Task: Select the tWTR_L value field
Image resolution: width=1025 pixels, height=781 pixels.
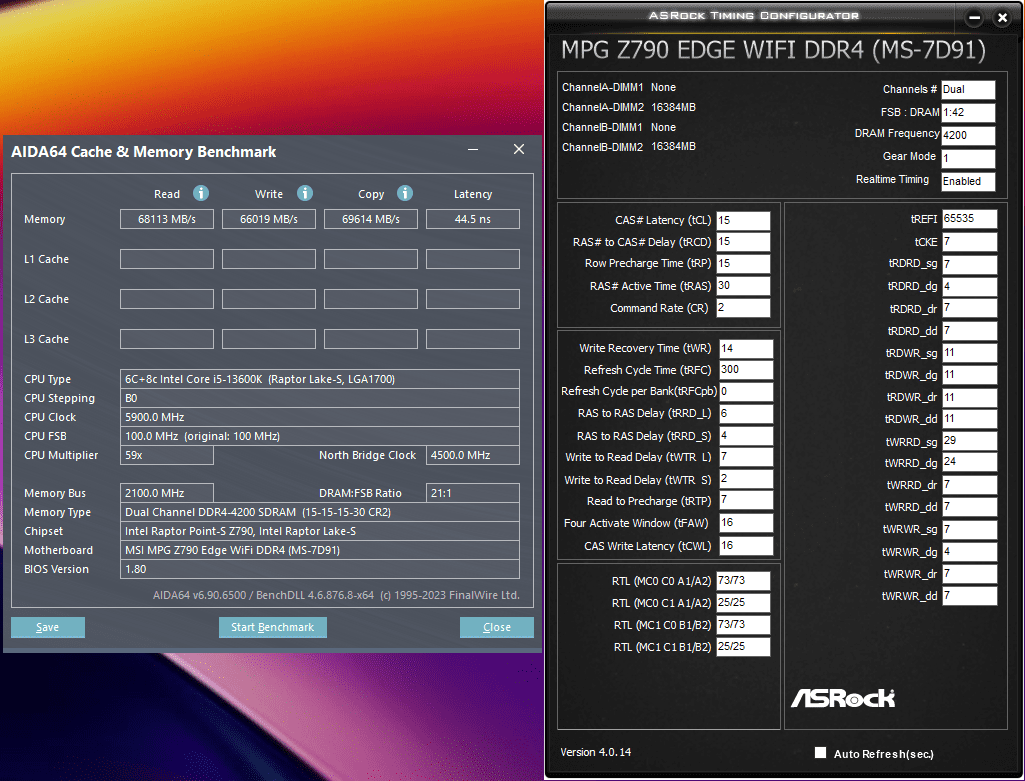Action: tap(746, 457)
